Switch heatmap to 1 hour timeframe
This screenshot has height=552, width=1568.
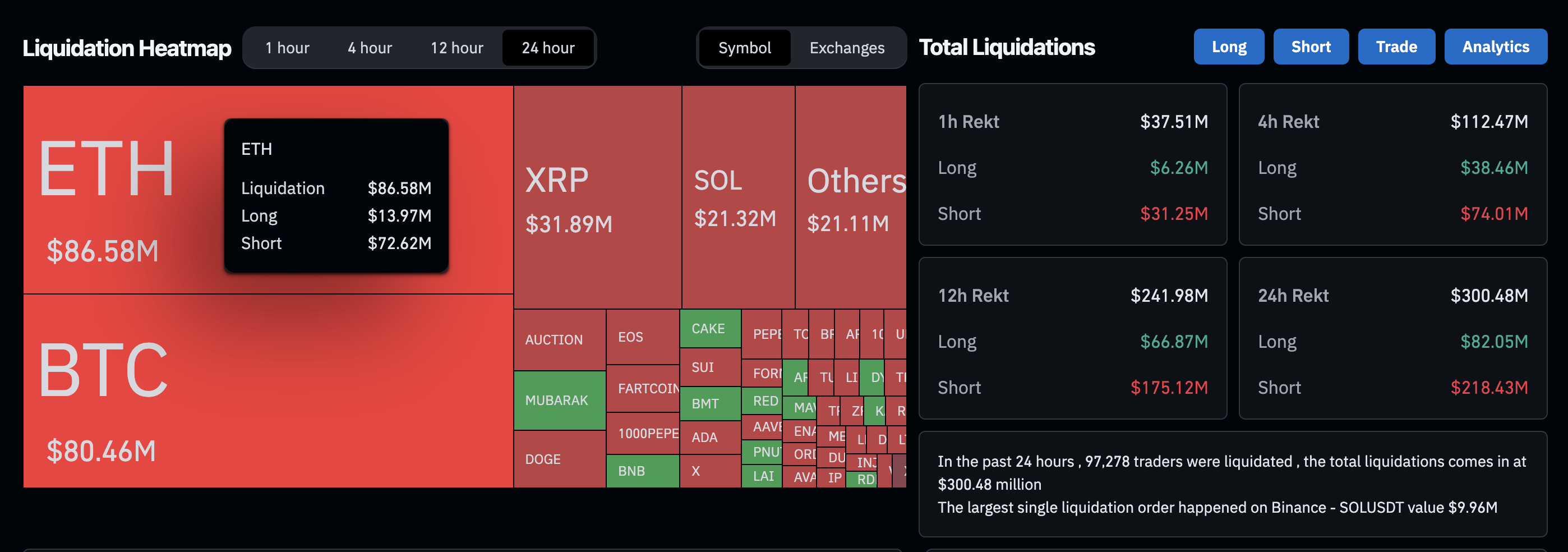(x=287, y=48)
